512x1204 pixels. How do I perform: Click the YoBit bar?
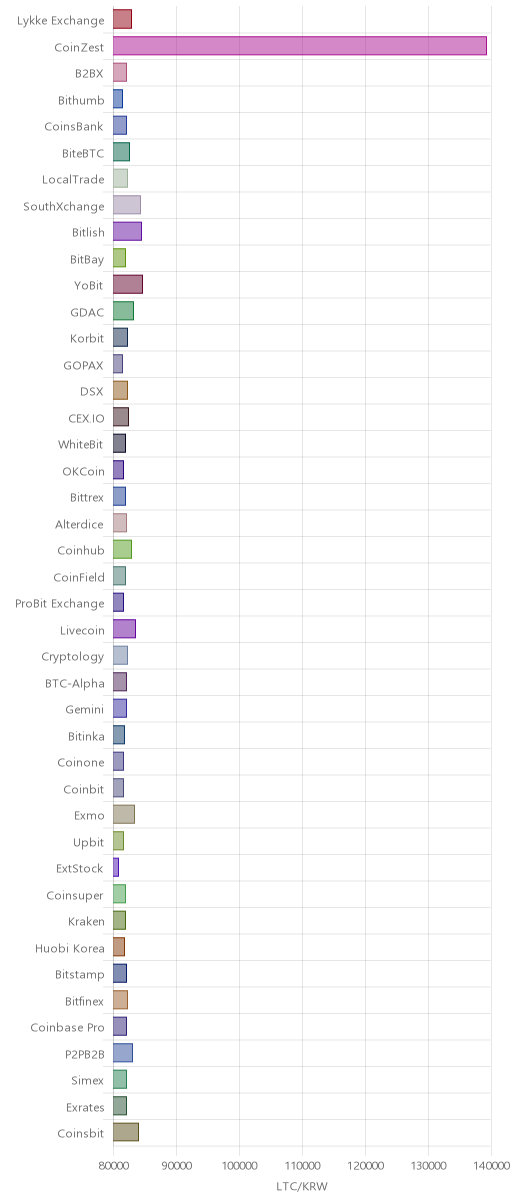coord(128,284)
